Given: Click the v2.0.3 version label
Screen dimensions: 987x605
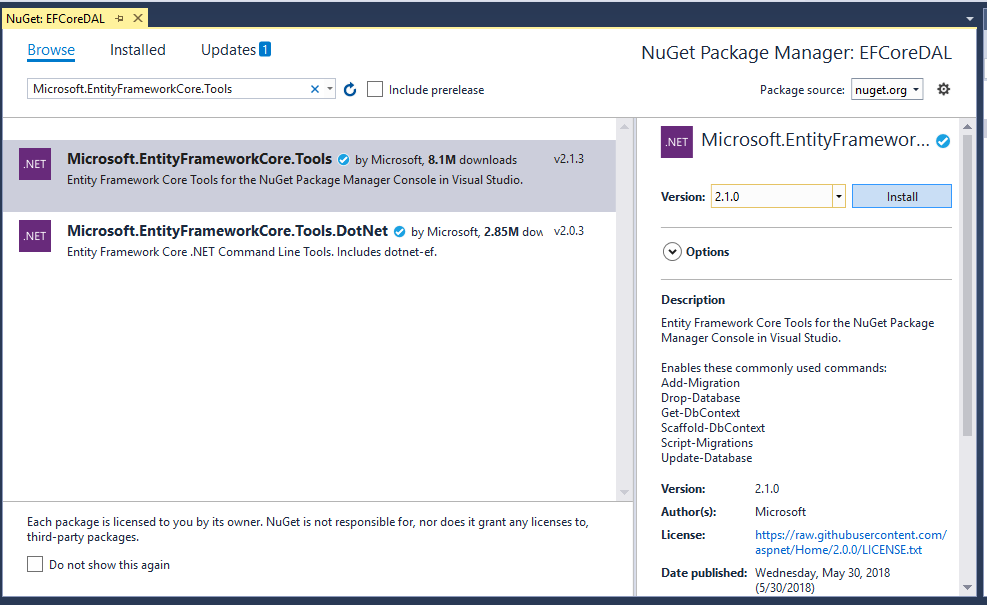Looking at the screenshot, I should click(568, 231).
